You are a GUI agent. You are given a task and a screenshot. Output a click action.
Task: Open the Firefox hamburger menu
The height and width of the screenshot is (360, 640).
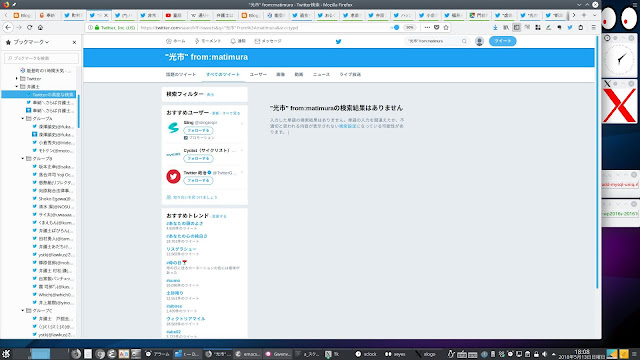593,27
